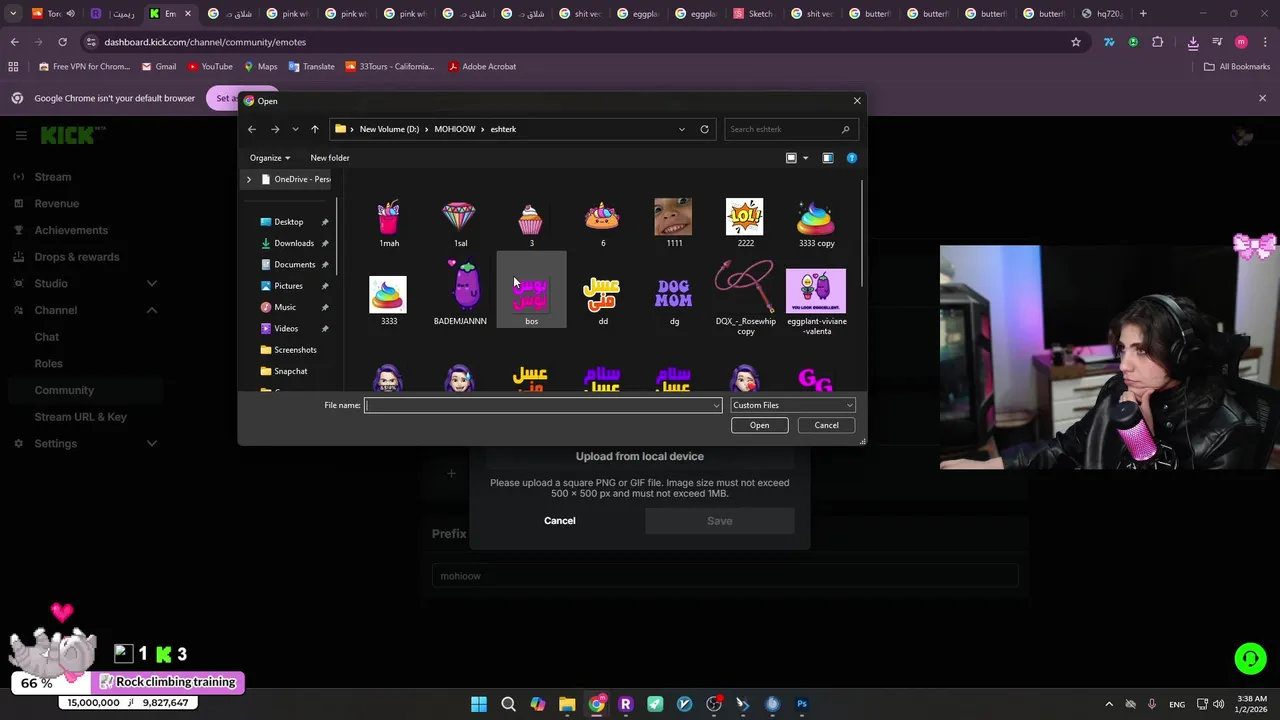Open Windows taskbar search
Screen dimensions: 1280x720
coord(508,704)
